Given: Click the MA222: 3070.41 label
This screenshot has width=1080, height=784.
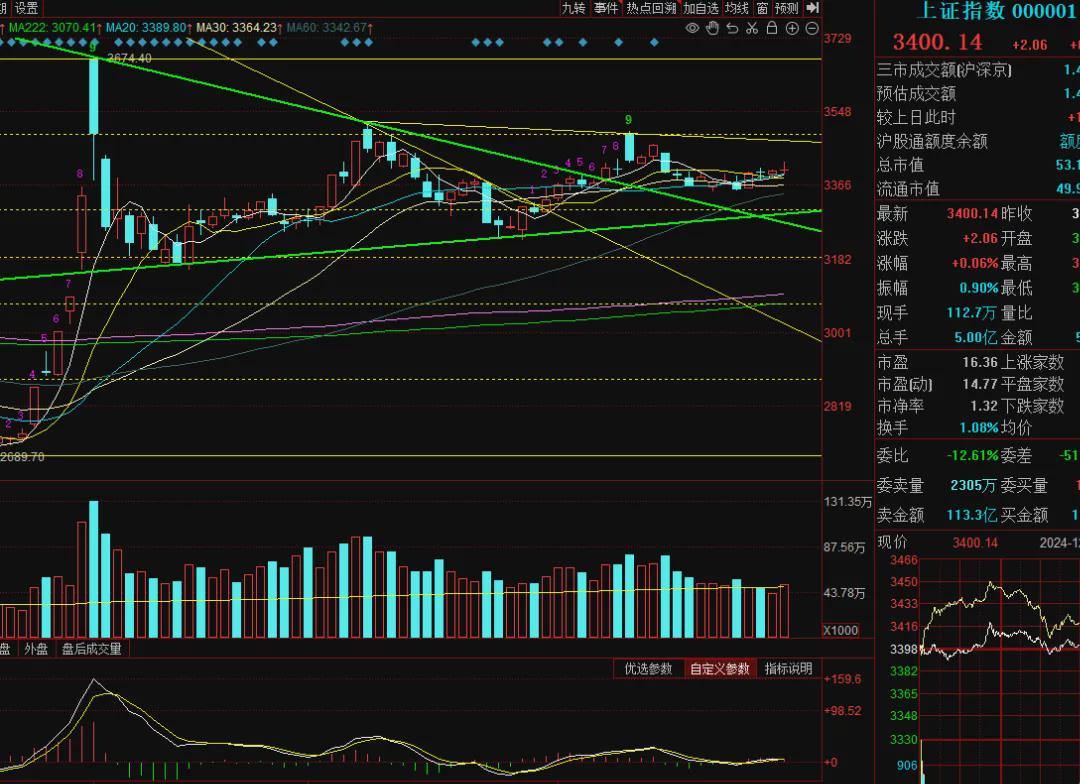Looking at the screenshot, I should [52, 28].
